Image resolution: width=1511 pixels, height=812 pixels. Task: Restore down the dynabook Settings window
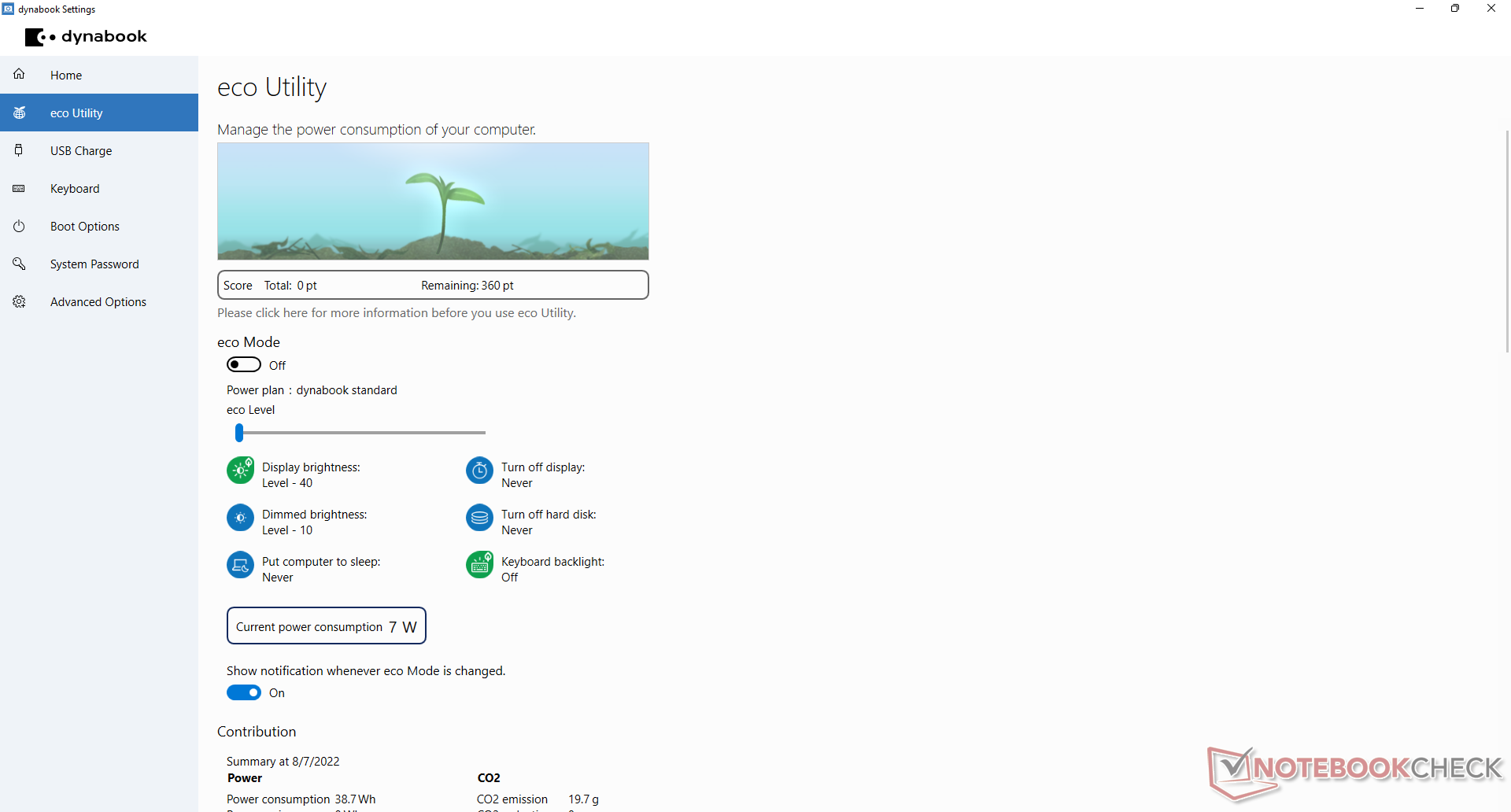point(1455,9)
